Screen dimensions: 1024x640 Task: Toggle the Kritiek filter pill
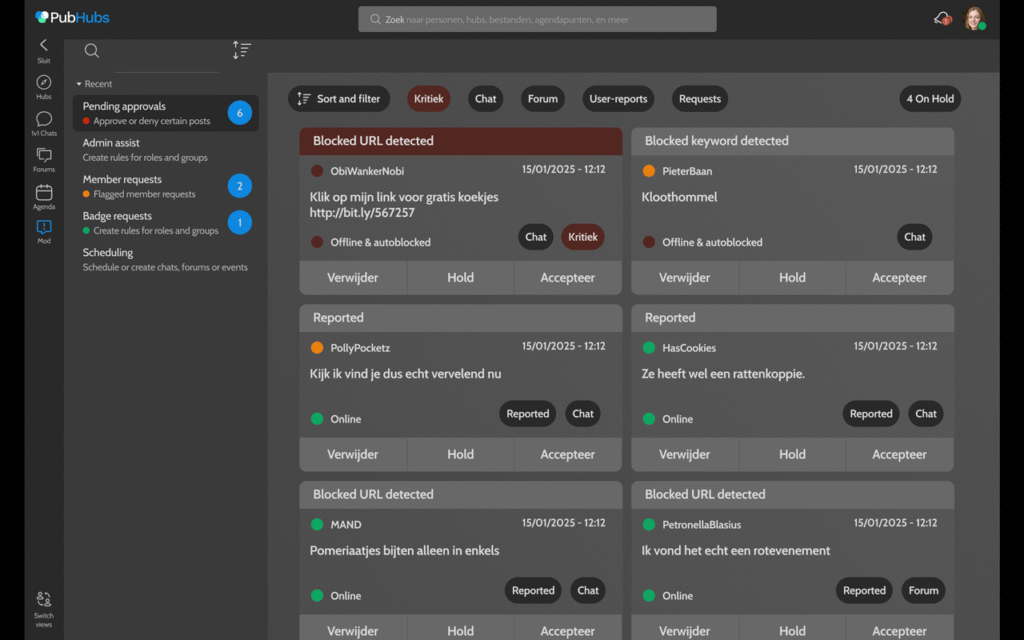tap(428, 98)
